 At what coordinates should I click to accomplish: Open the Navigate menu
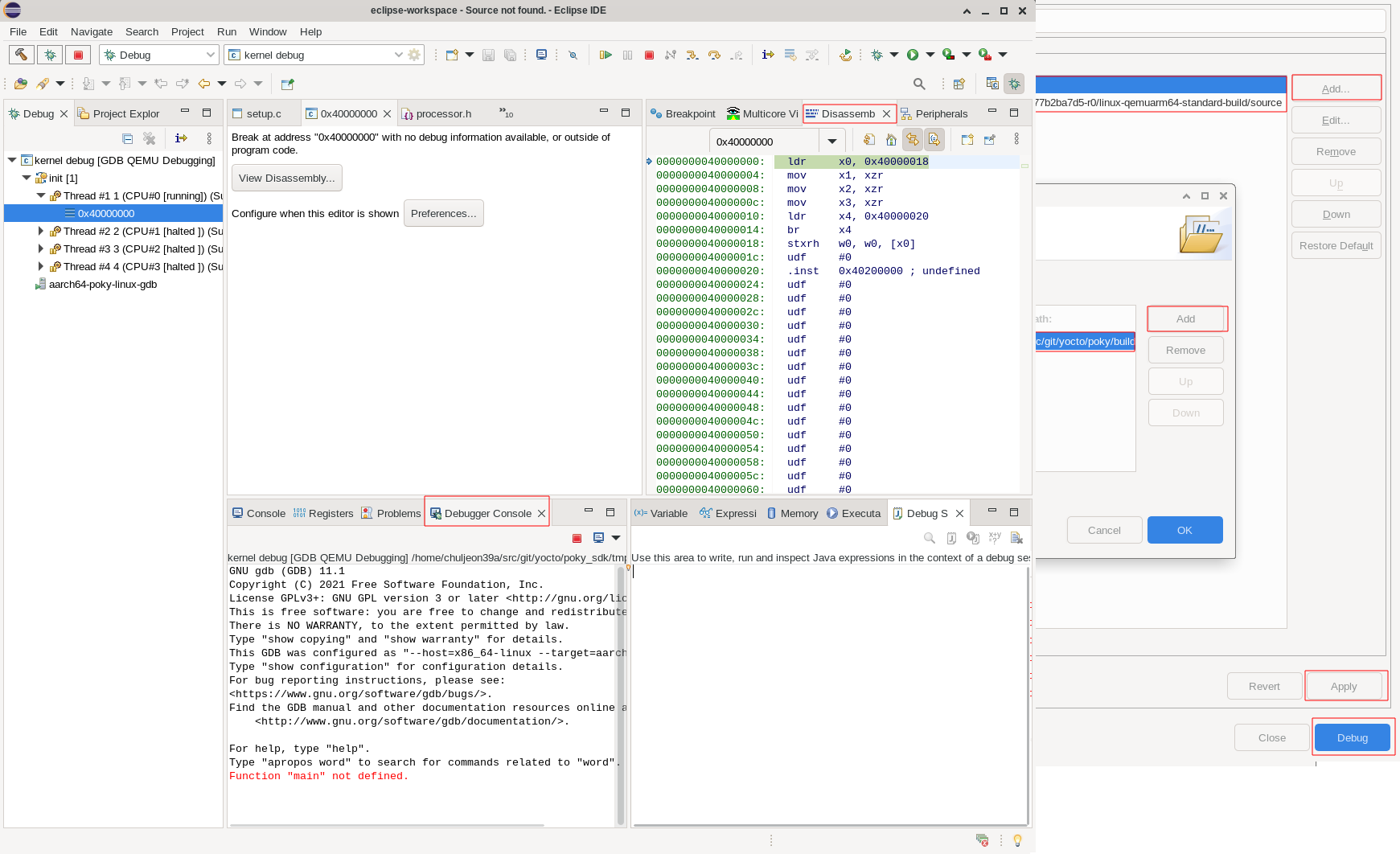click(x=92, y=31)
